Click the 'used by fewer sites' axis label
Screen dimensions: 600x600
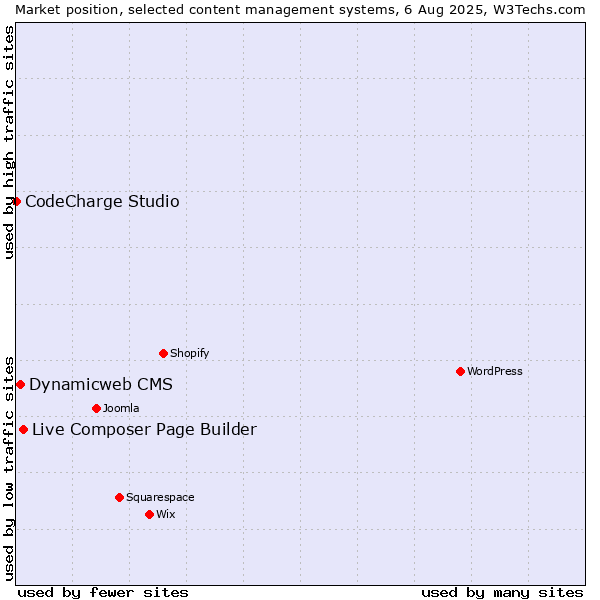pyautogui.click(x=103, y=593)
